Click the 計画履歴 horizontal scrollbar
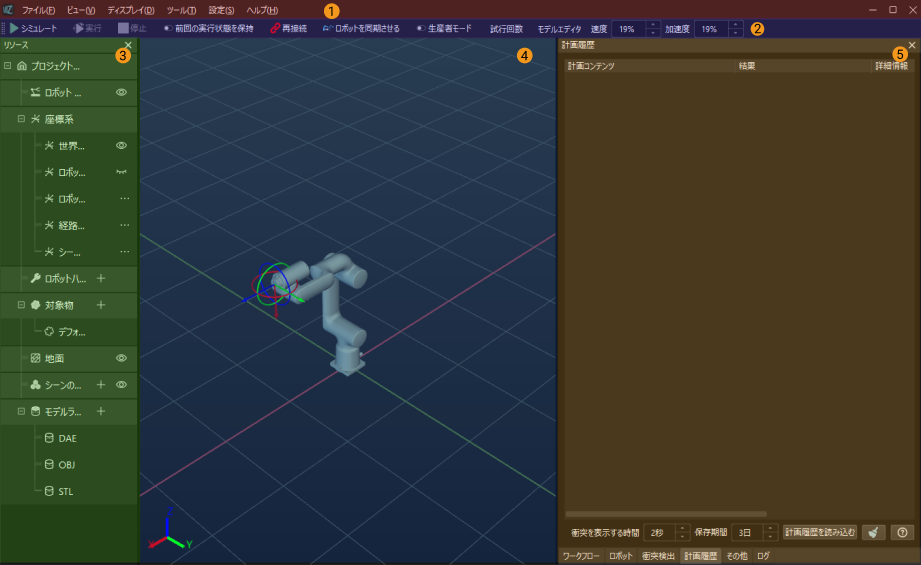This screenshot has height=565, width=921. coord(666,514)
